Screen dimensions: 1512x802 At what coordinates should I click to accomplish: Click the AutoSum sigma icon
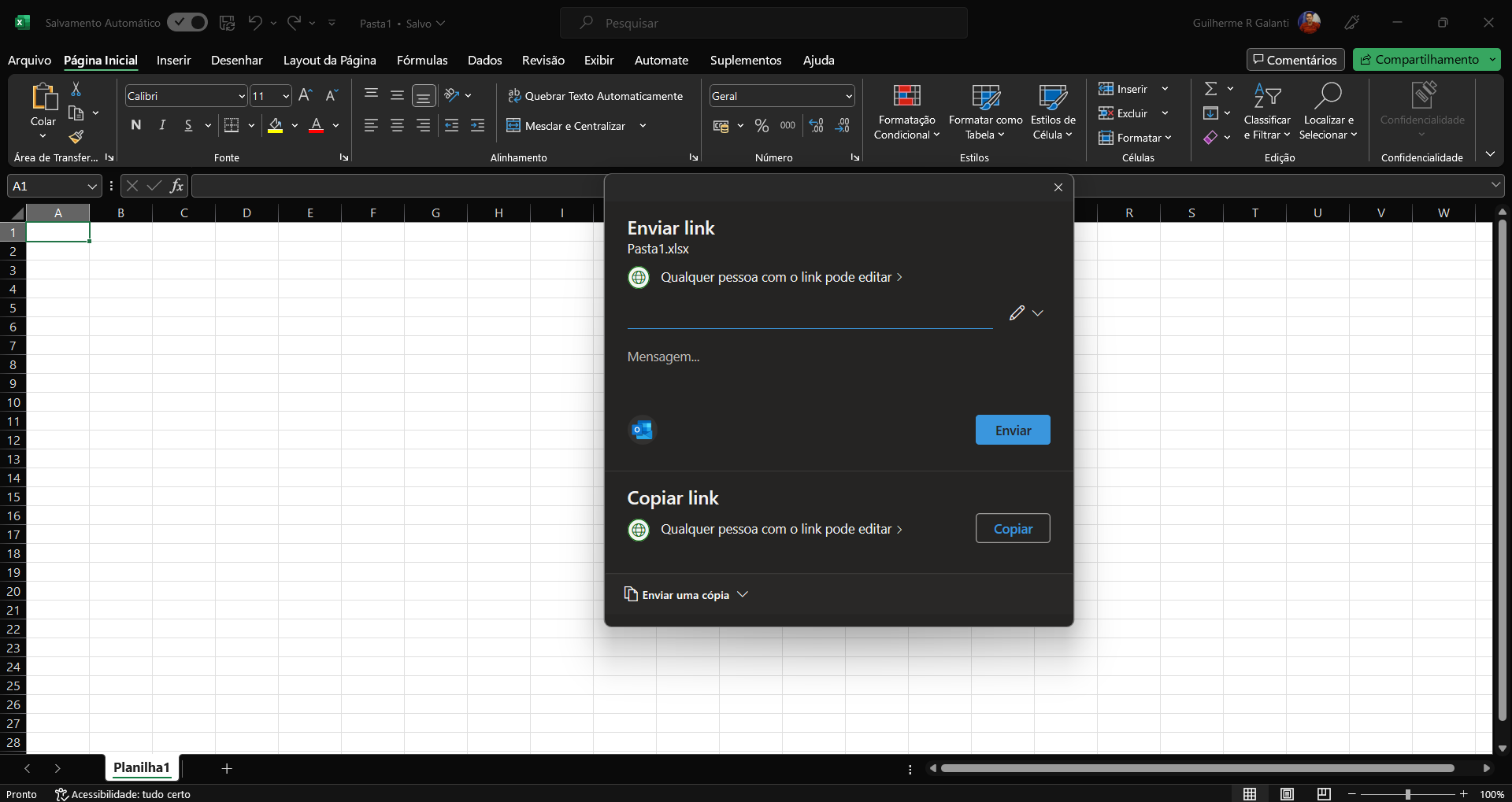(x=1211, y=89)
